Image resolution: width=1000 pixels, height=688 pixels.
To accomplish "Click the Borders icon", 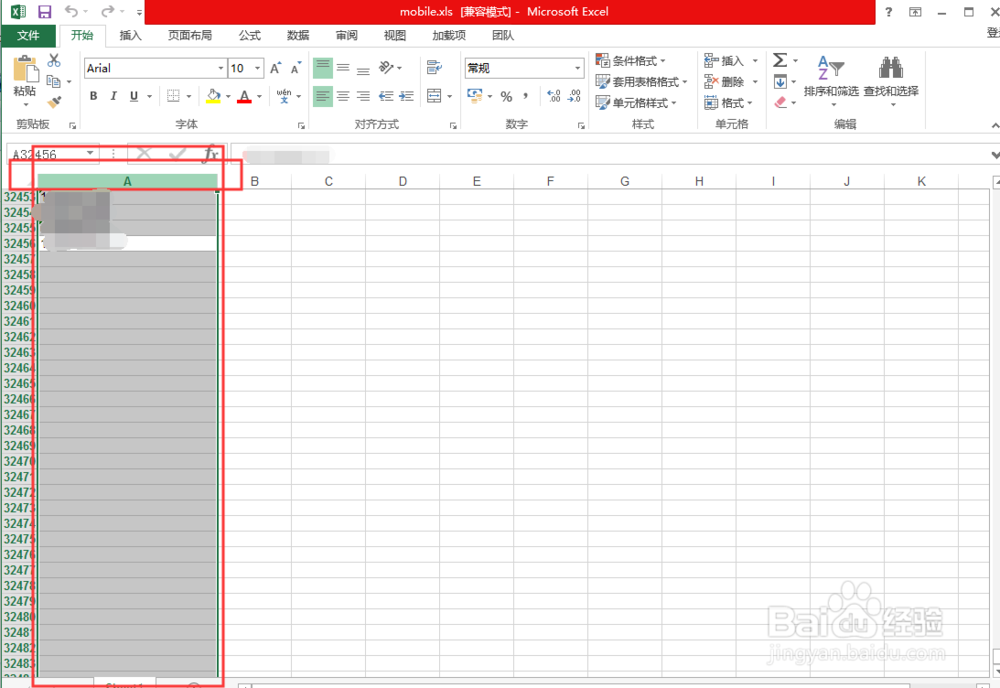I will tap(173, 96).
